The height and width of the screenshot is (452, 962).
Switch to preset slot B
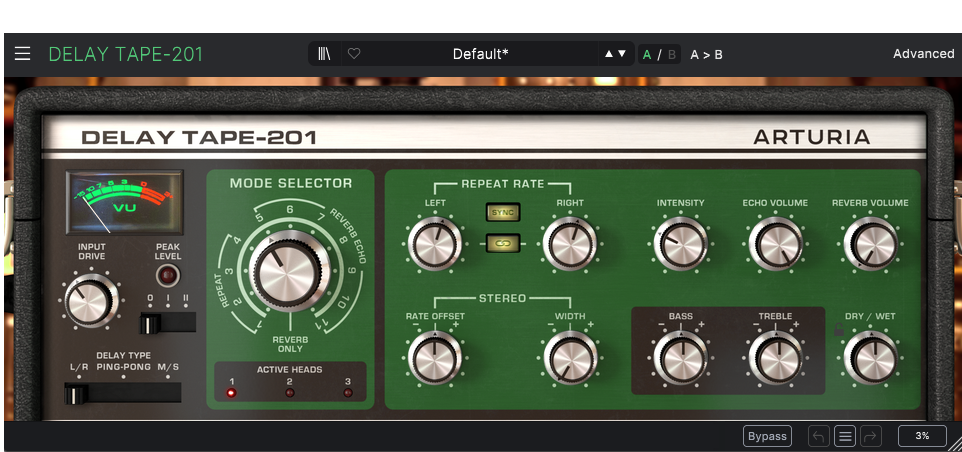tap(672, 55)
